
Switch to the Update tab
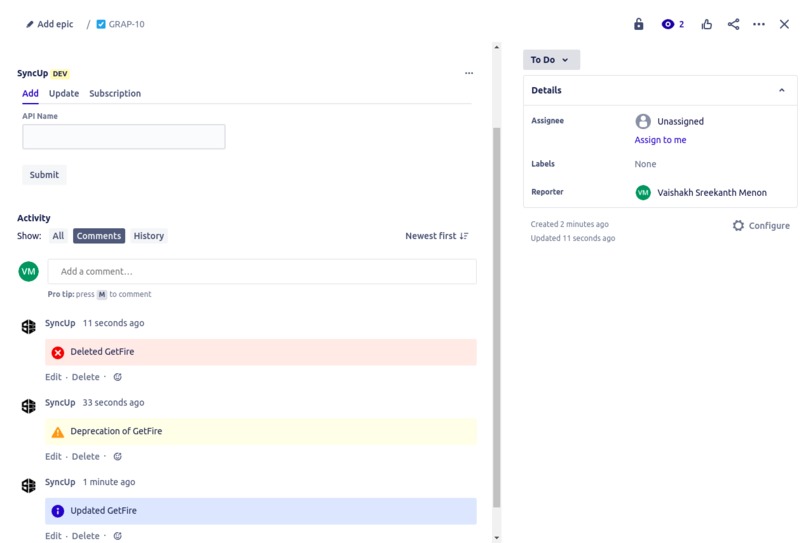[x=64, y=94]
